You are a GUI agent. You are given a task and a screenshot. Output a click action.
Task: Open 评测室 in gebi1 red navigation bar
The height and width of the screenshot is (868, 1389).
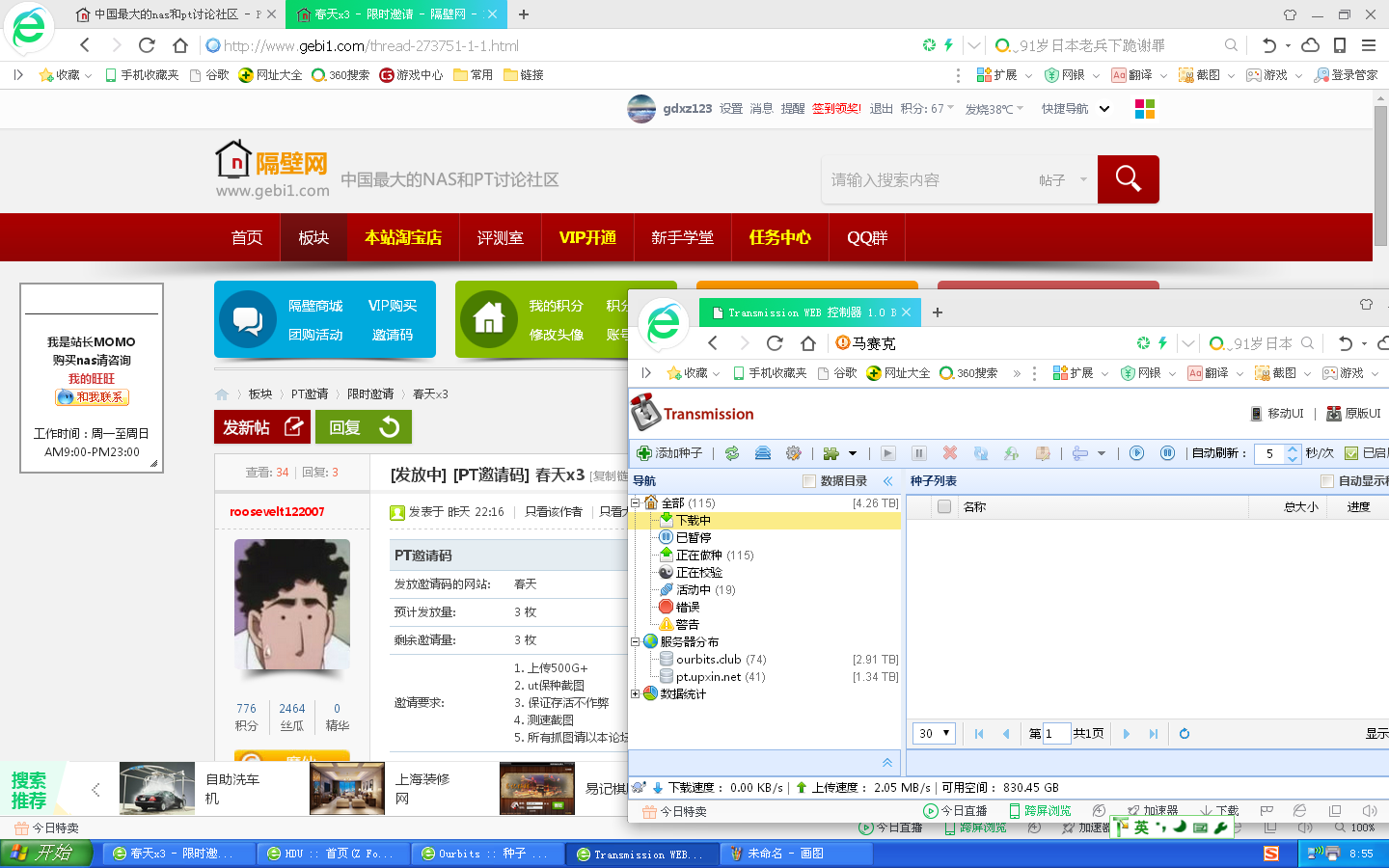pyautogui.click(x=500, y=237)
